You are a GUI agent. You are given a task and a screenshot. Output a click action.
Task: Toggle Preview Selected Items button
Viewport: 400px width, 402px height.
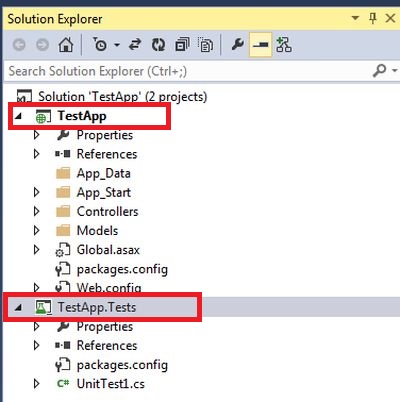tap(260, 44)
